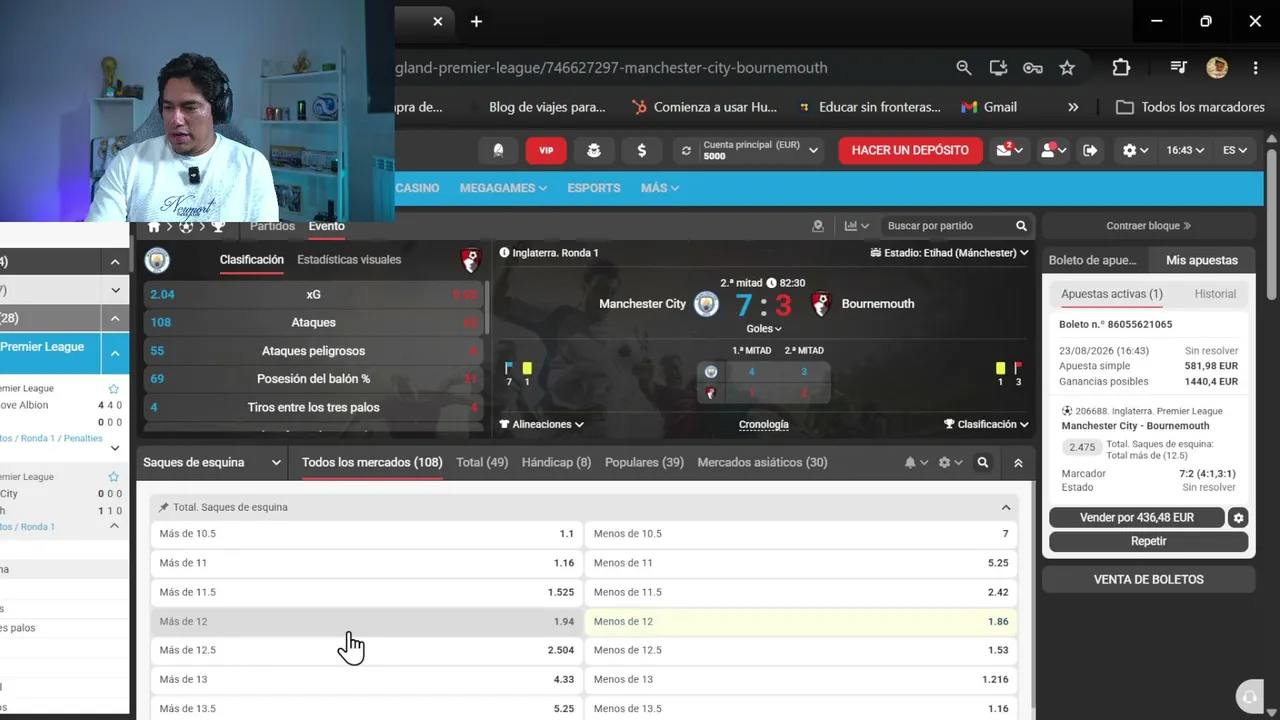Viewport: 1280px width, 720px height.
Task: Click the Repetir bet button
Action: pyautogui.click(x=1148, y=541)
